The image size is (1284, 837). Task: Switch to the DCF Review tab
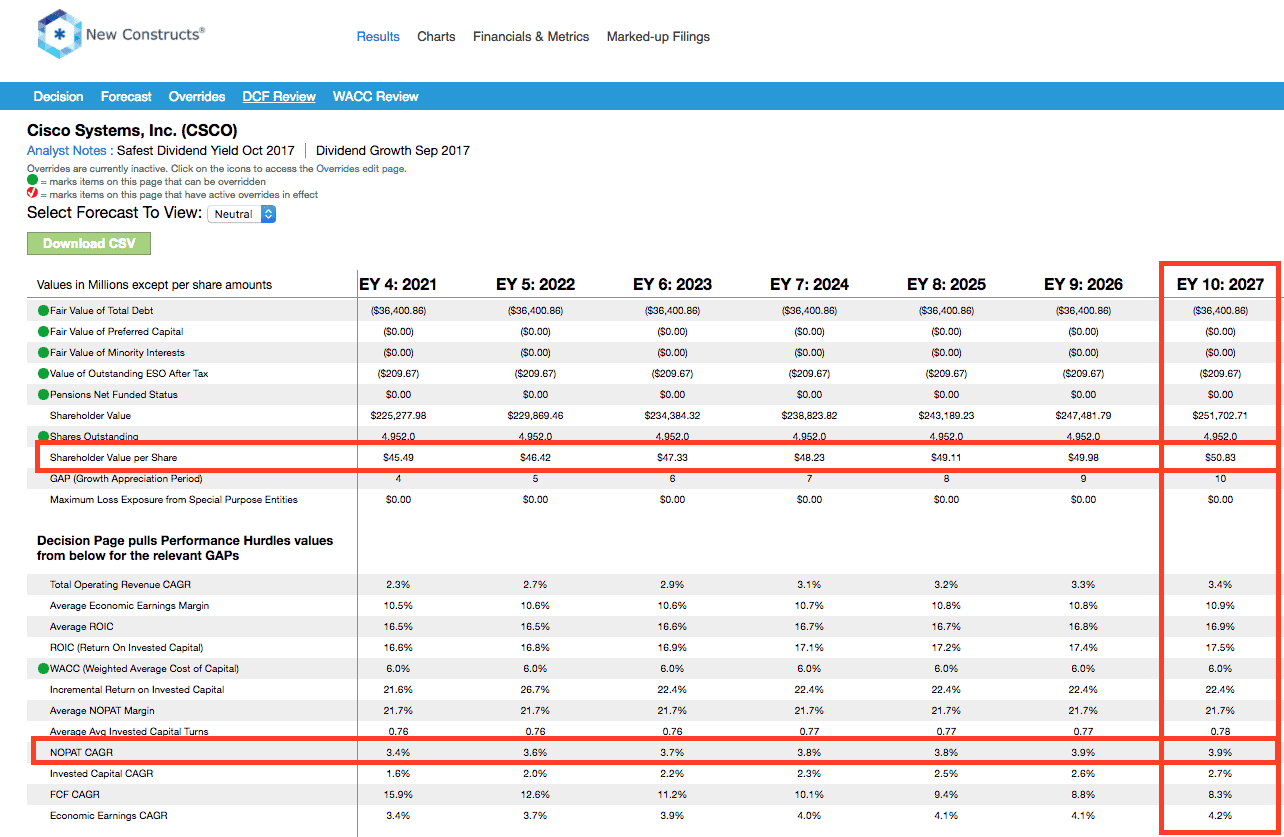tap(279, 97)
